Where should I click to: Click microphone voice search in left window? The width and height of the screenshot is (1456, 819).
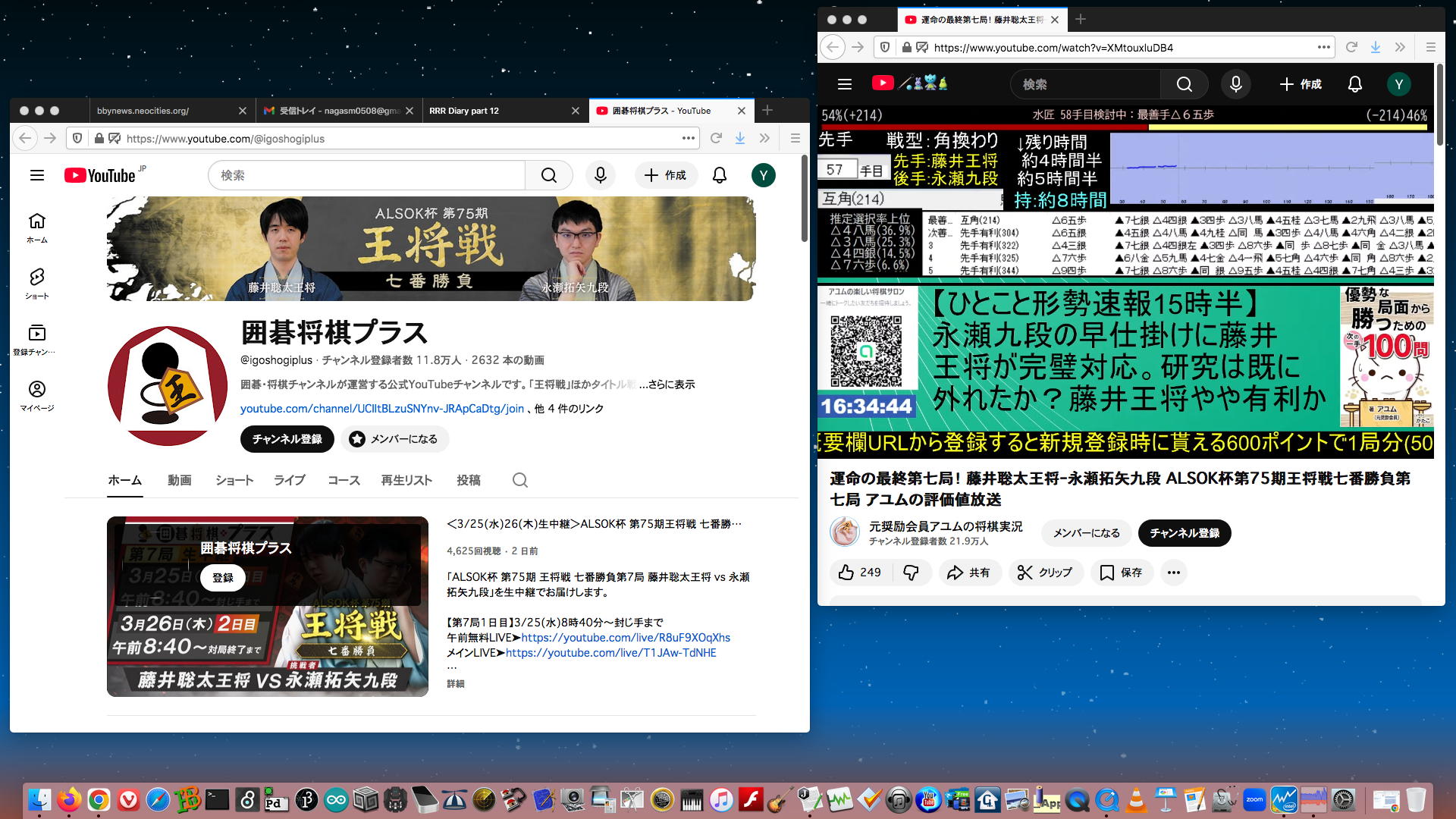[600, 175]
